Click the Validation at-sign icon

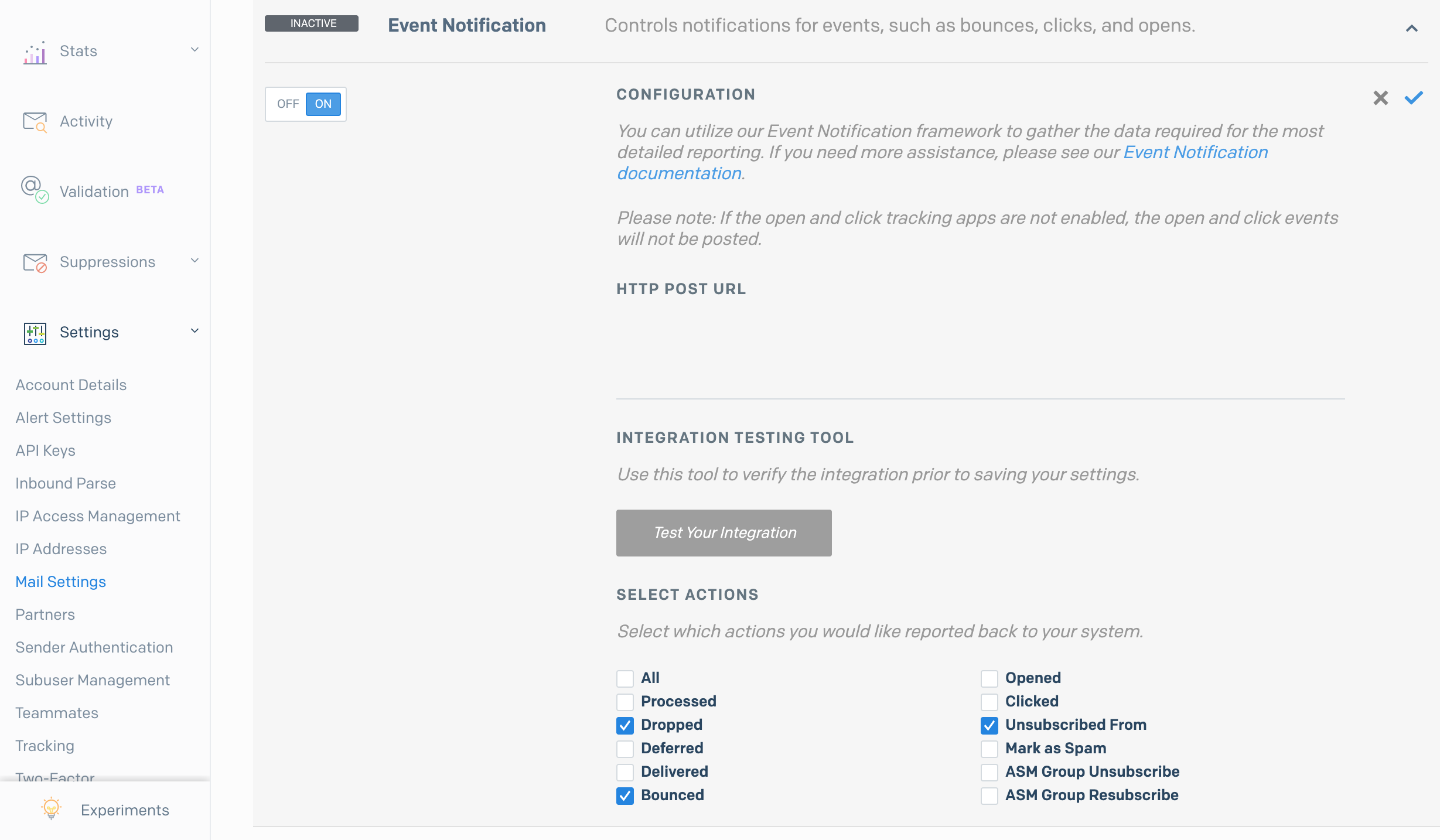click(x=35, y=190)
